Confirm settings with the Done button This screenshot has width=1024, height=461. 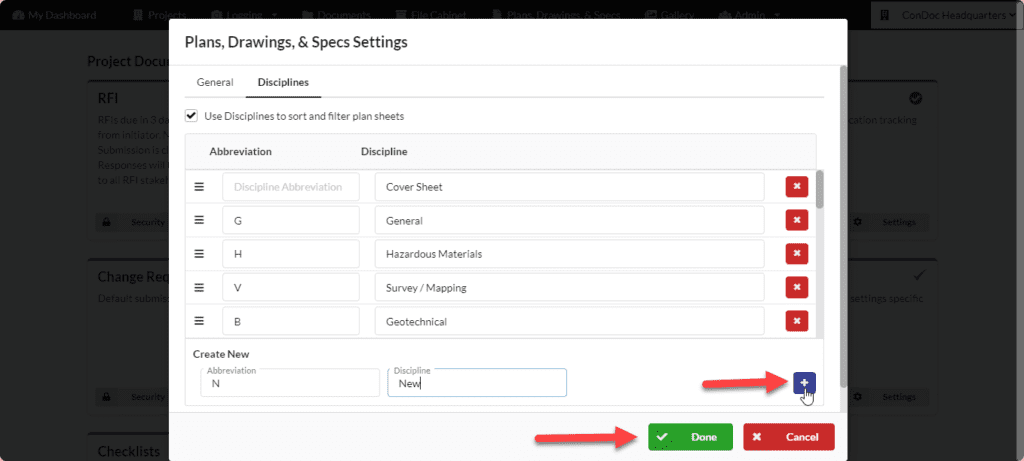tap(690, 437)
